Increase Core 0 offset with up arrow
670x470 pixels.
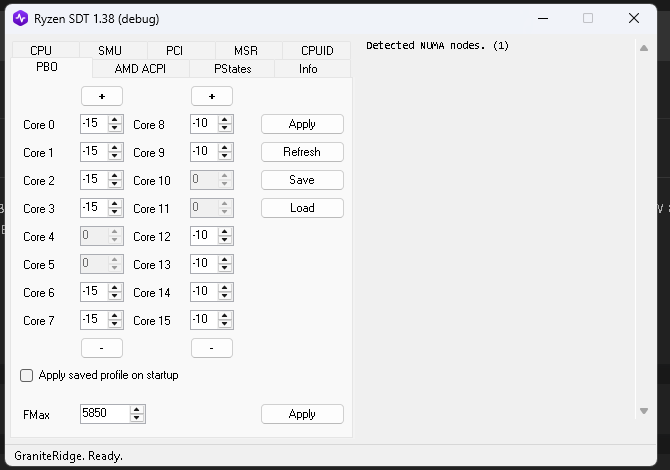[x=115, y=120]
